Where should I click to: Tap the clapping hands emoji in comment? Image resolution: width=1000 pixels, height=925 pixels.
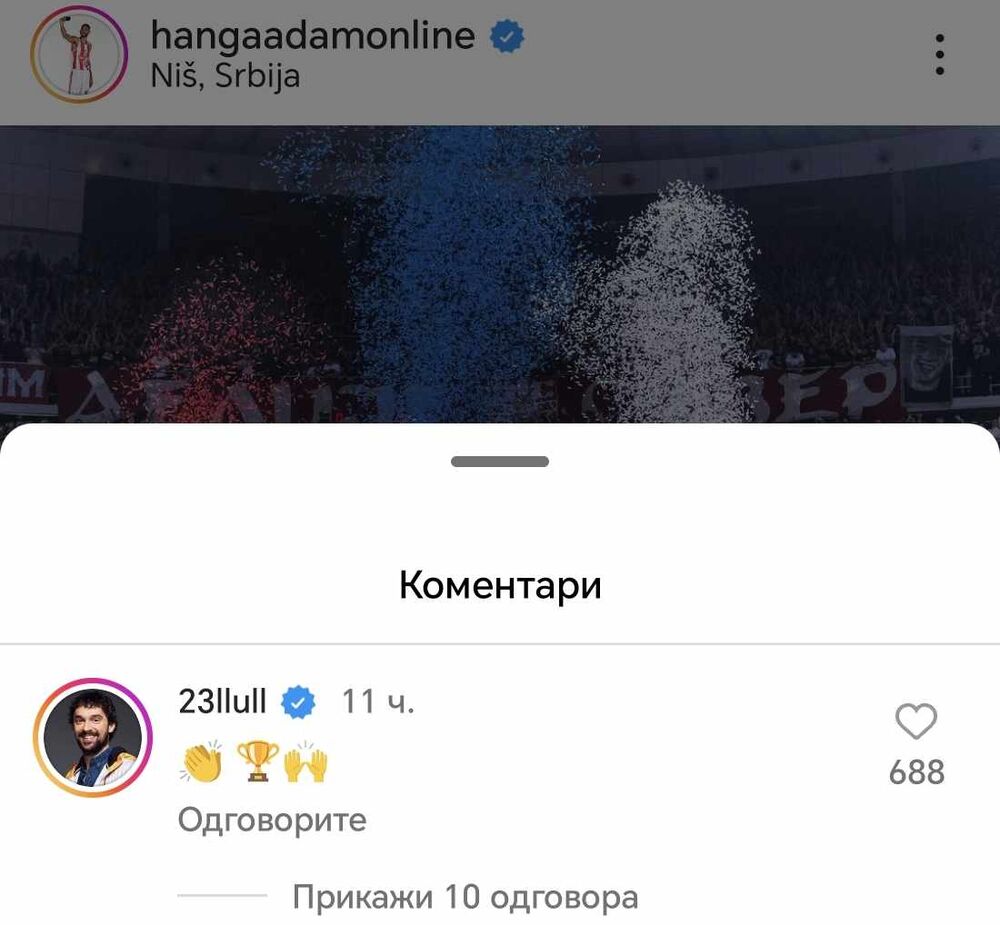pos(201,761)
